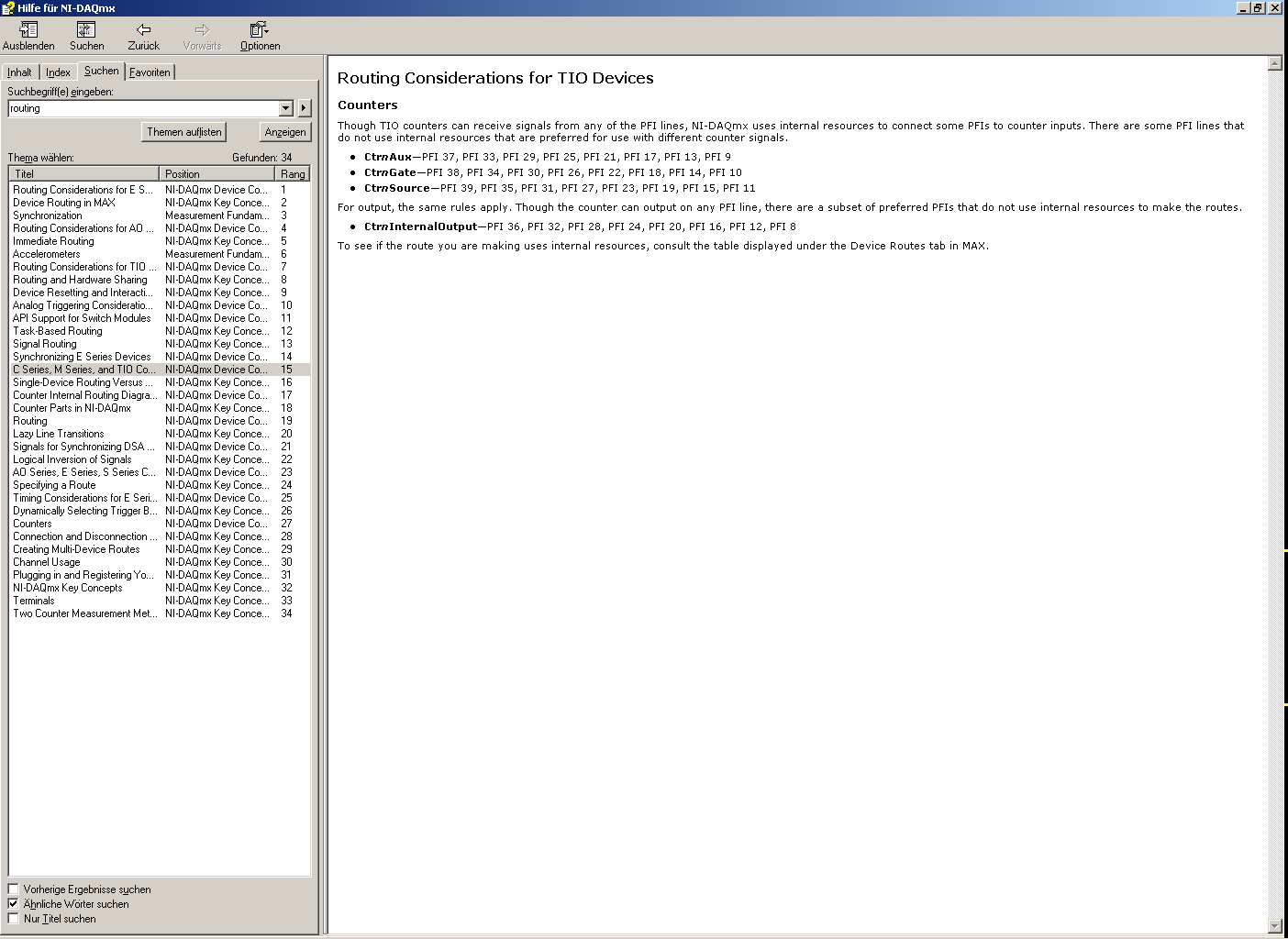Select 'Routing Considerations for AO' result

tap(160, 228)
